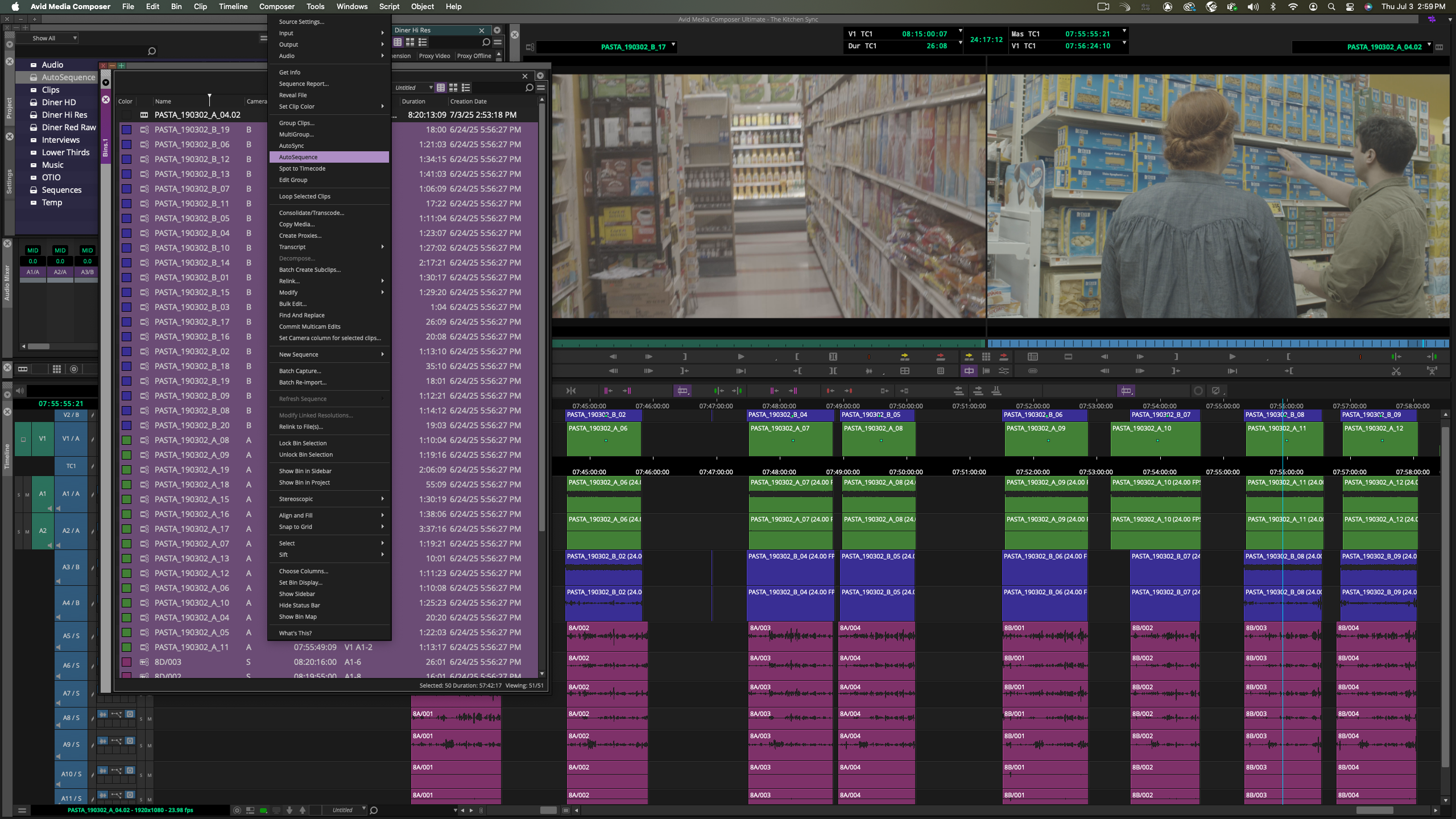Toggle A2 source track selector
Screen dimensions: 1456x819
coord(43,531)
